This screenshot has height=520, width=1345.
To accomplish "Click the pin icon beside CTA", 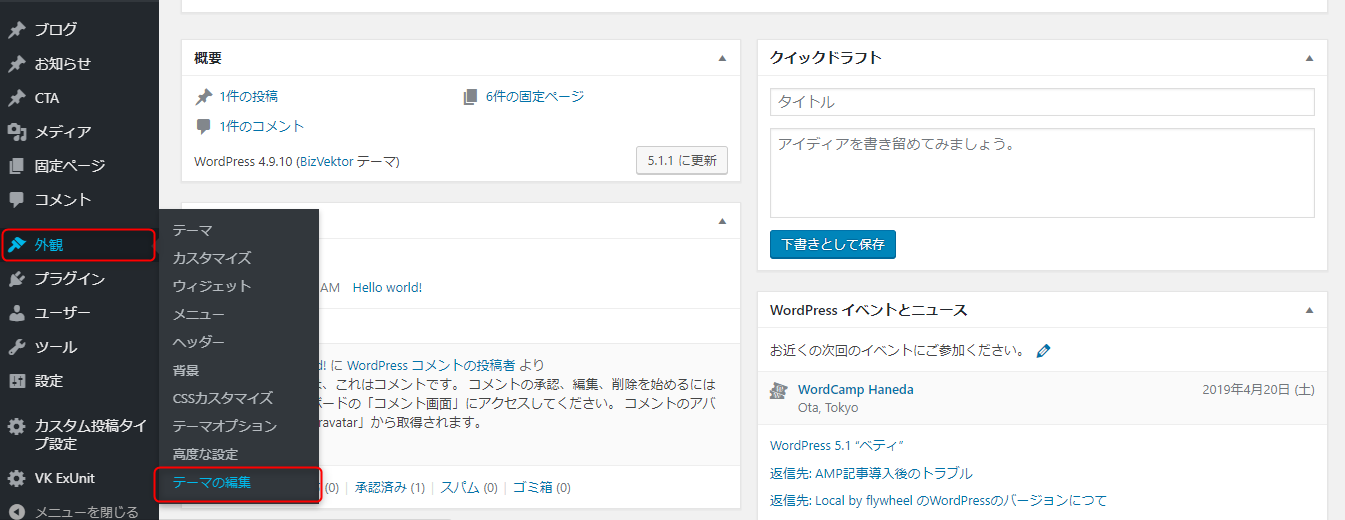I will 16,98.
